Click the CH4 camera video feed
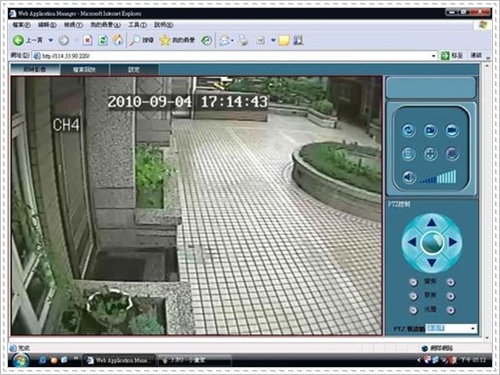This screenshot has width=500, height=375. [196, 206]
